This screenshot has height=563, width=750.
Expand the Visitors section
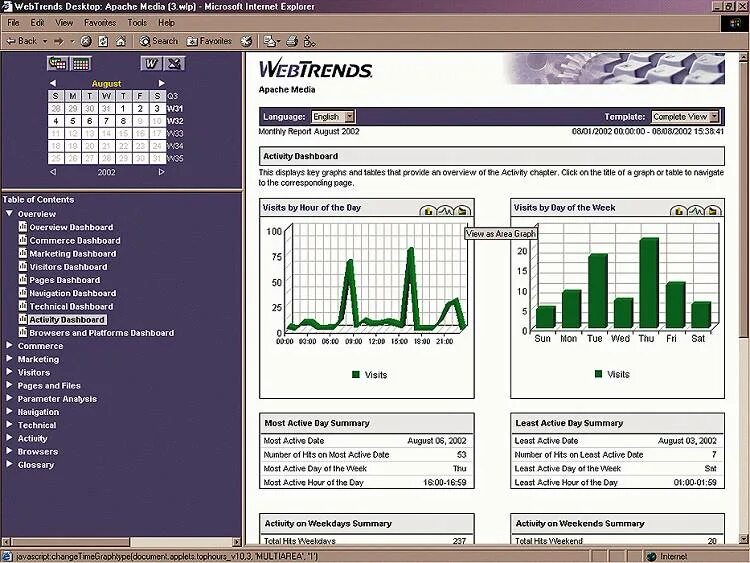[9, 372]
